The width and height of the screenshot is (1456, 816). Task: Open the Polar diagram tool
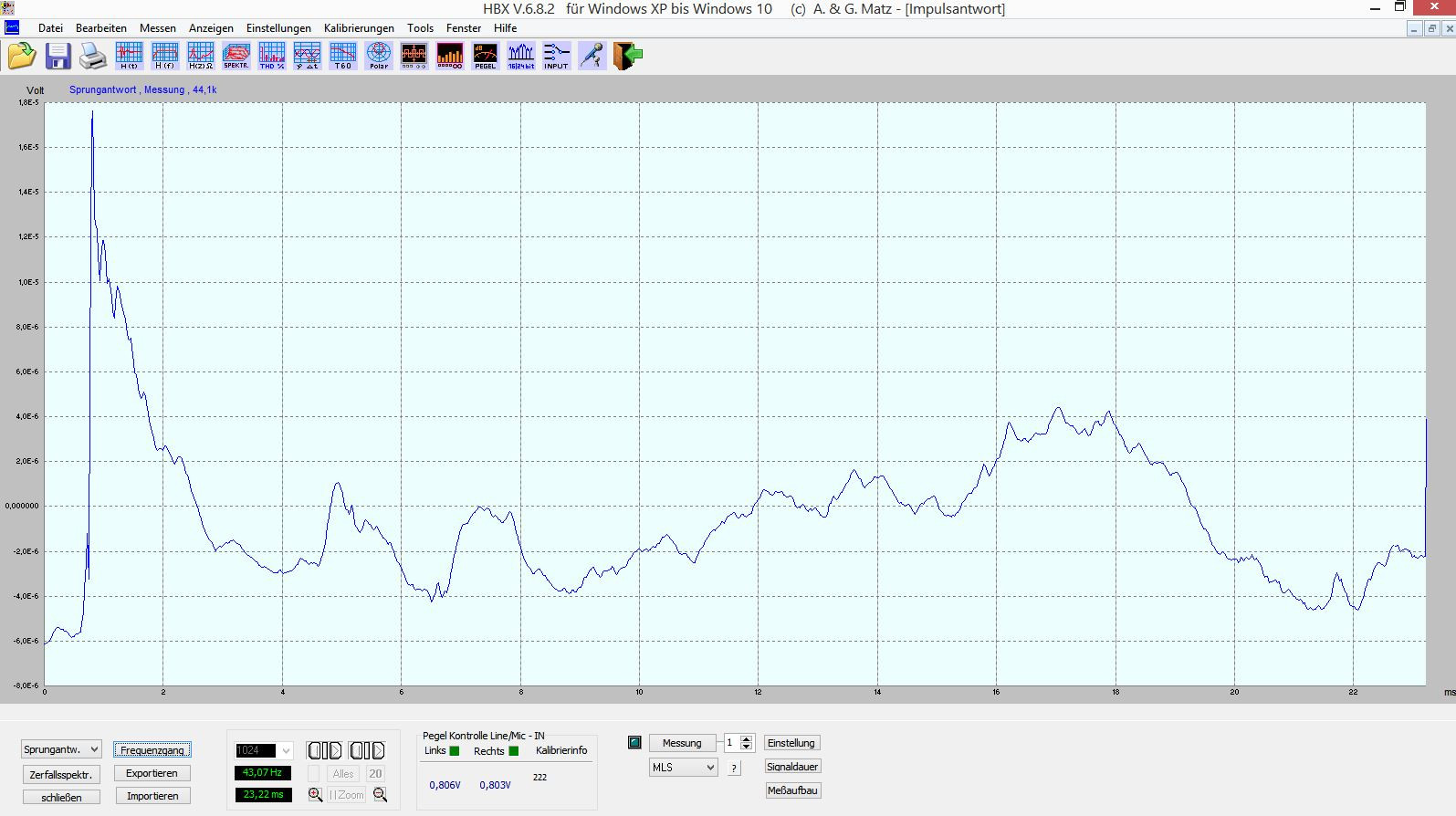(x=379, y=56)
